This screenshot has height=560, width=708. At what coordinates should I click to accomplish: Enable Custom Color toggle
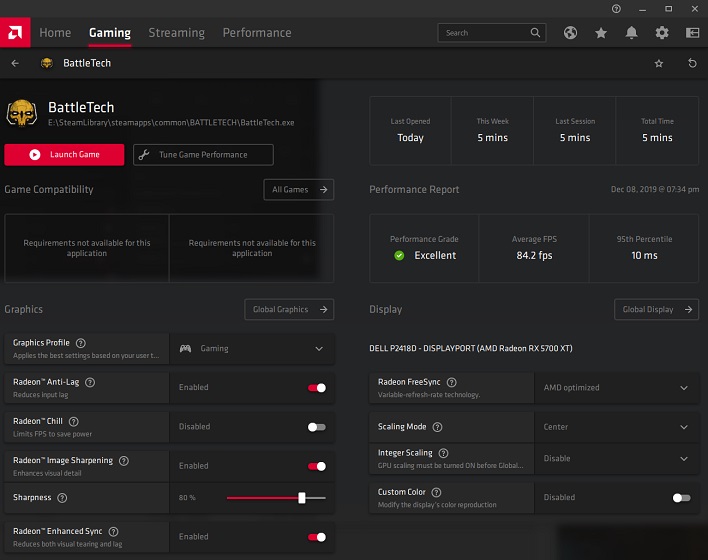681,498
